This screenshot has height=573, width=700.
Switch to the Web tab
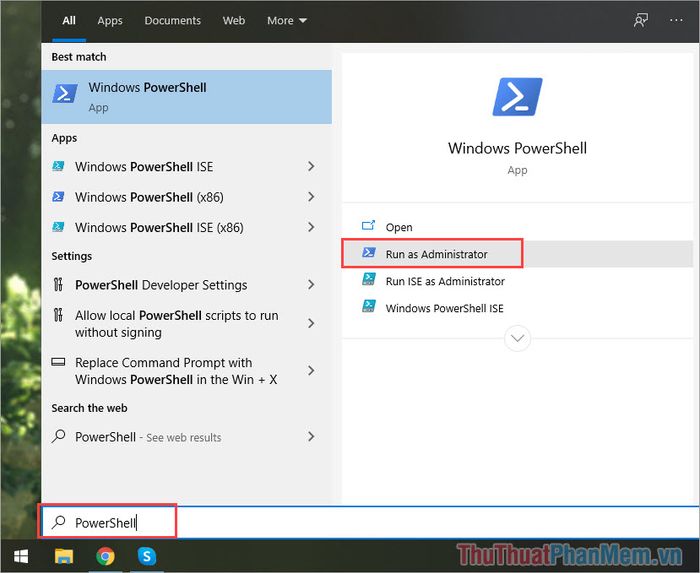[x=233, y=20]
